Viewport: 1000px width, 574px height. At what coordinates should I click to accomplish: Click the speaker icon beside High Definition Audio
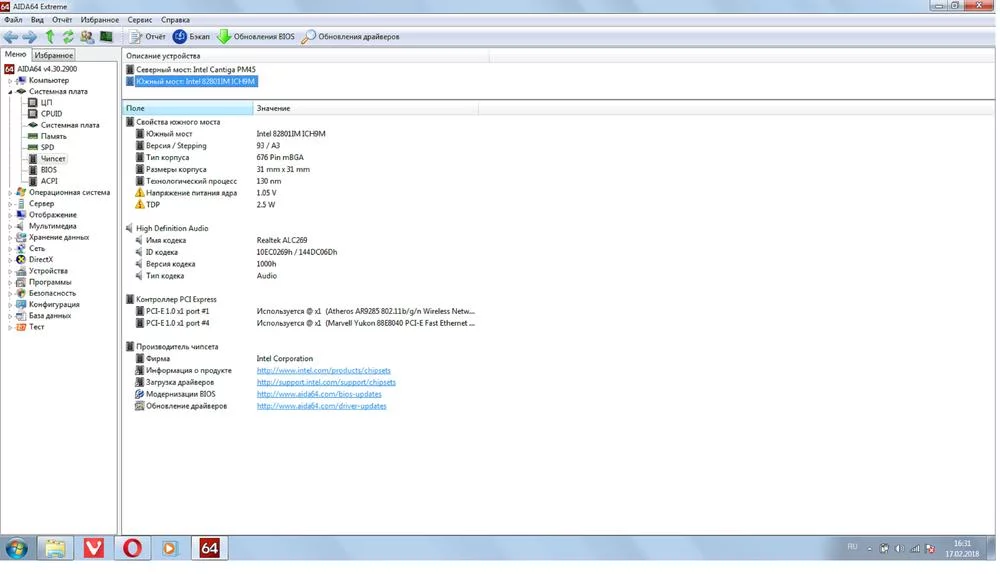129,228
